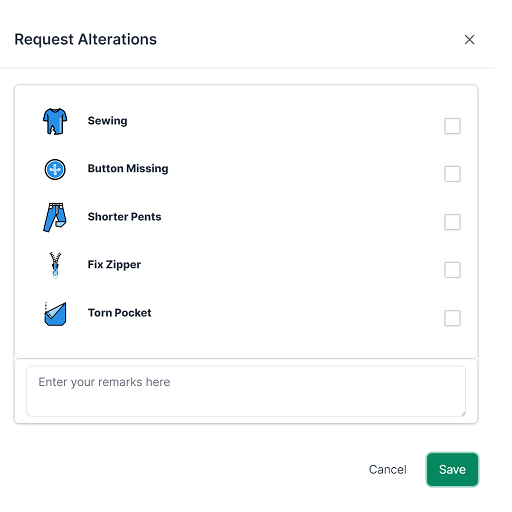Click the zipper icon for Fix Zipper
This screenshot has height=512, width=512.
55,265
